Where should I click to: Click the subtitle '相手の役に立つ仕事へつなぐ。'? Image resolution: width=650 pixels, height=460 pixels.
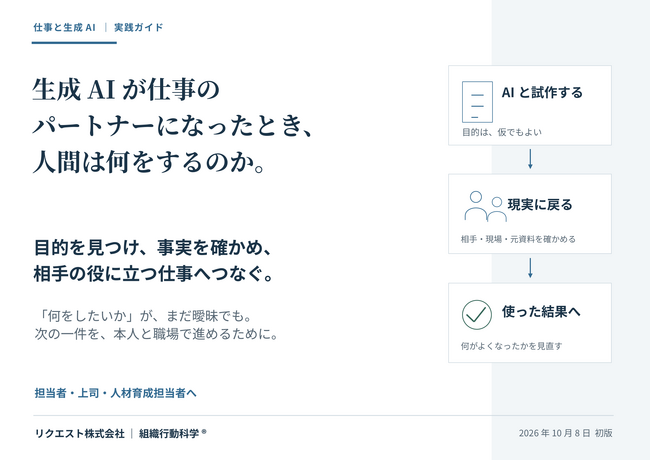[x=153, y=274]
